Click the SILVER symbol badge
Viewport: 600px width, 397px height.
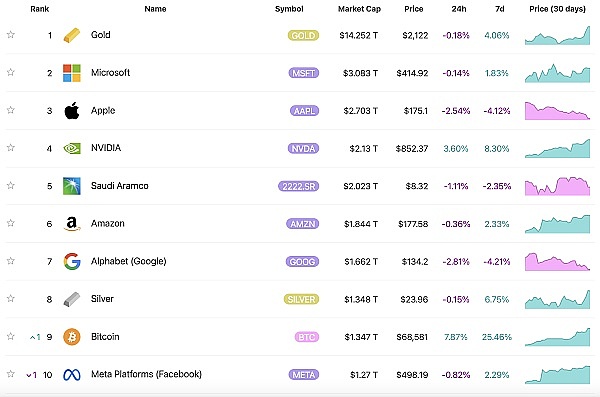pyautogui.click(x=302, y=299)
